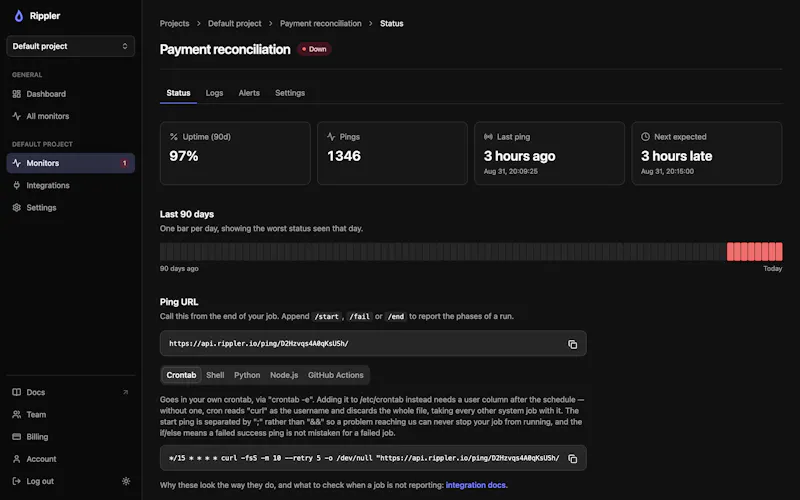Click the 1346 pings value
The width and height of the screenshot is (800, 500).
click(344, 156)
